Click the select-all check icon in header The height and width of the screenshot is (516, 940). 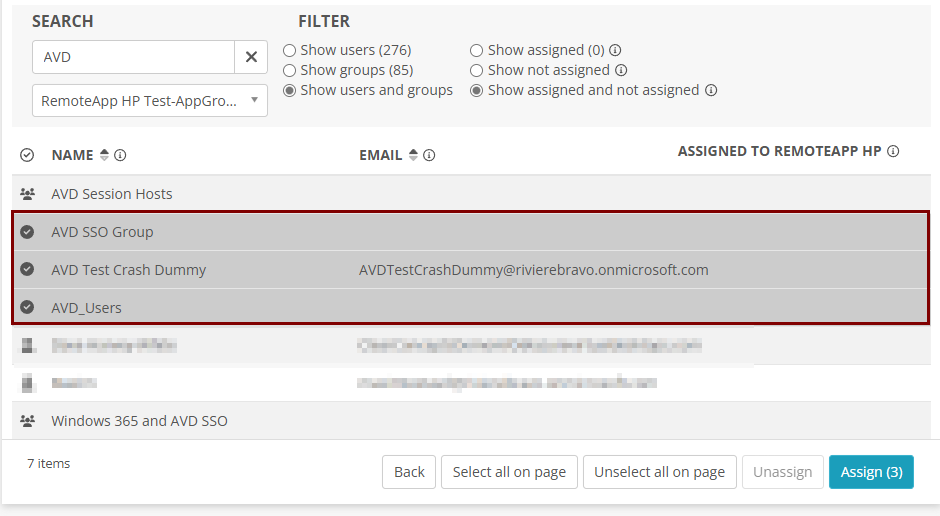27,155
